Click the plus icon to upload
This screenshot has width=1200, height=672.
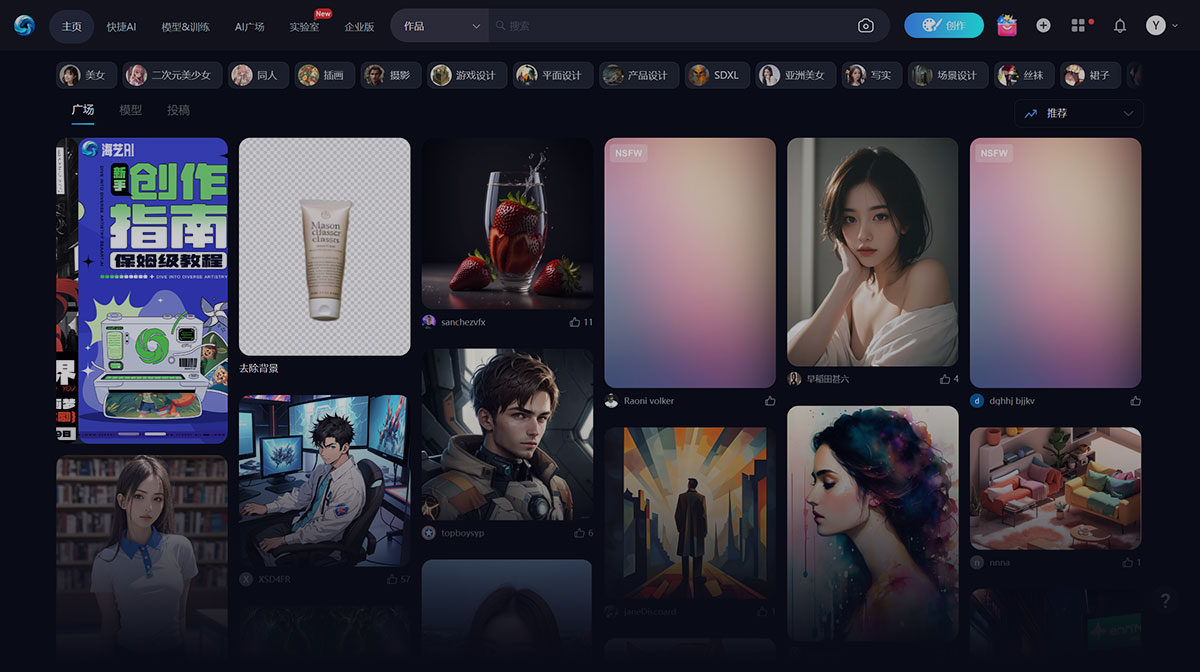coord(1042,25)
